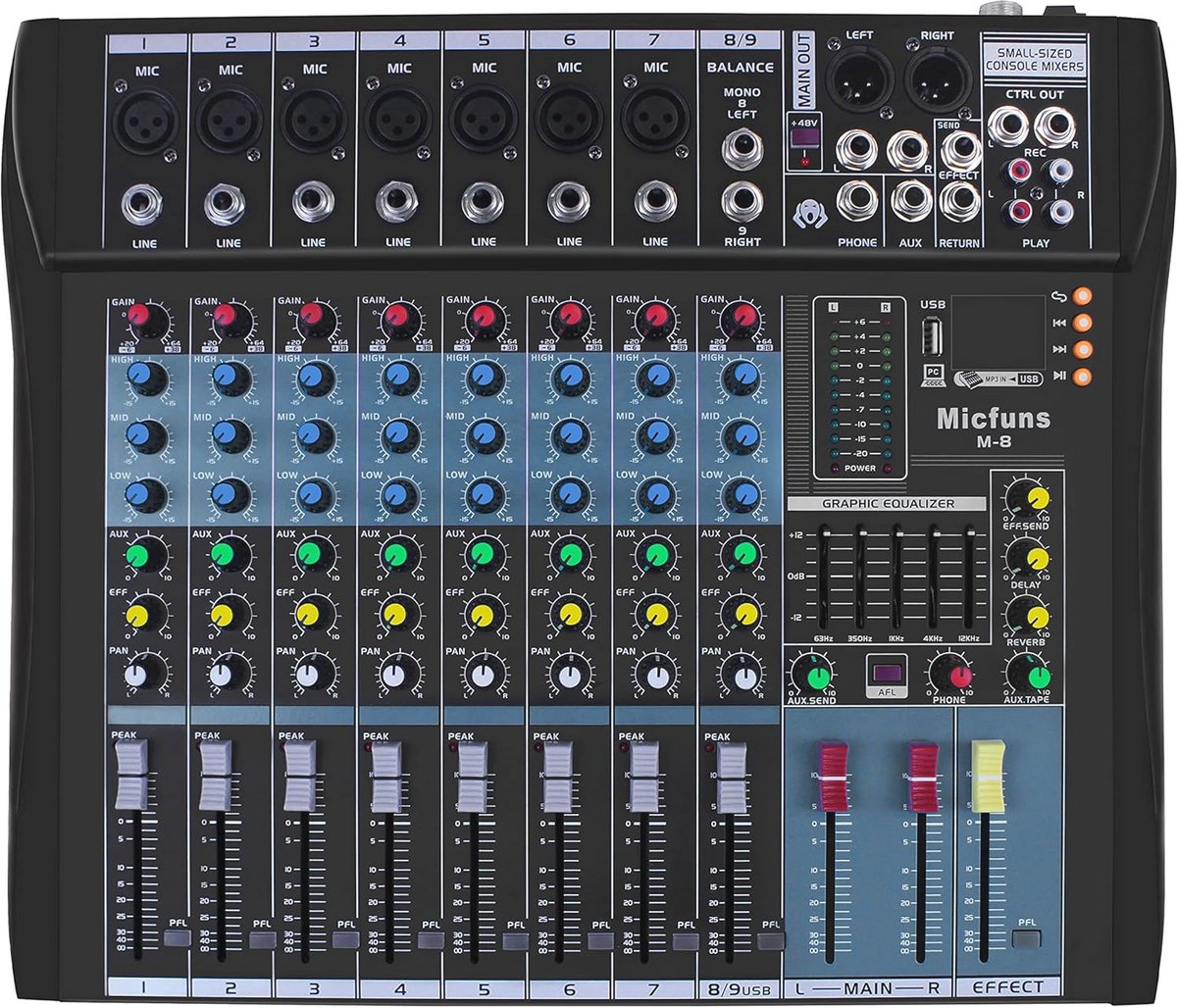Activate PFL on channel 6
The image size is (1177, 1008).
click(x=601, y=939)
